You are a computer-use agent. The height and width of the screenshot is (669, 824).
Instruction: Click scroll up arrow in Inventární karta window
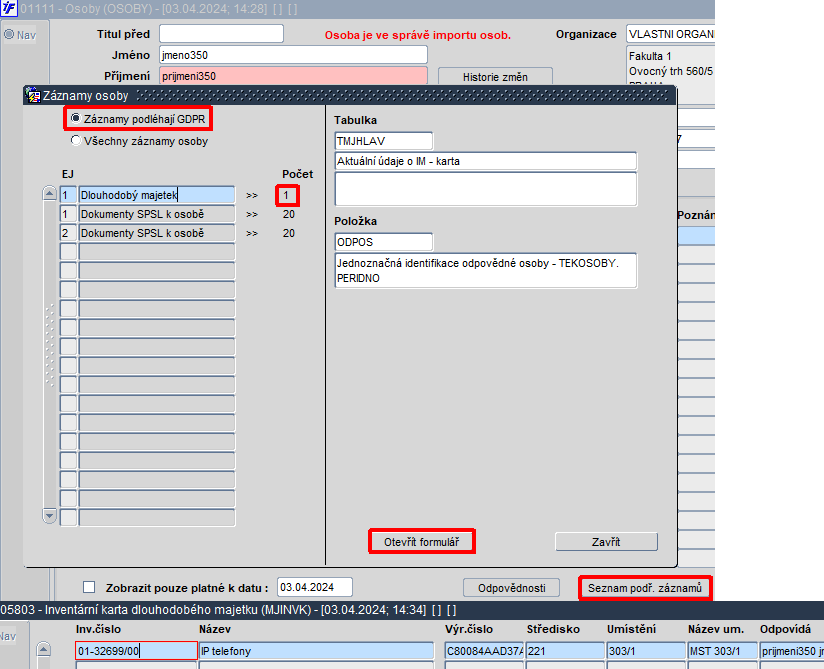[x=44, y=650]
